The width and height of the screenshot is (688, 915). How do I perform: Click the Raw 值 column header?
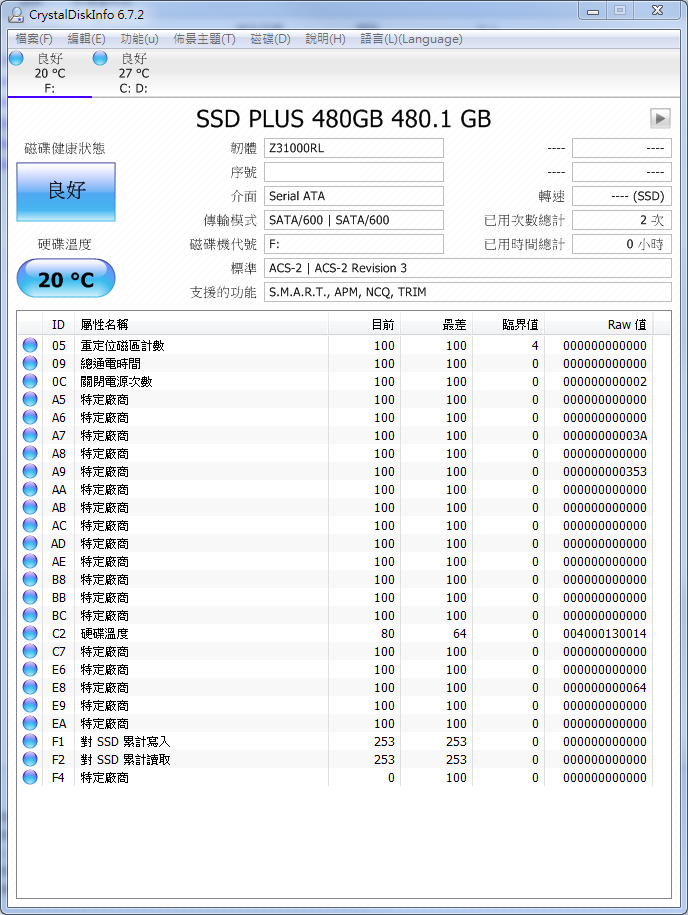(x=599, y=325)
